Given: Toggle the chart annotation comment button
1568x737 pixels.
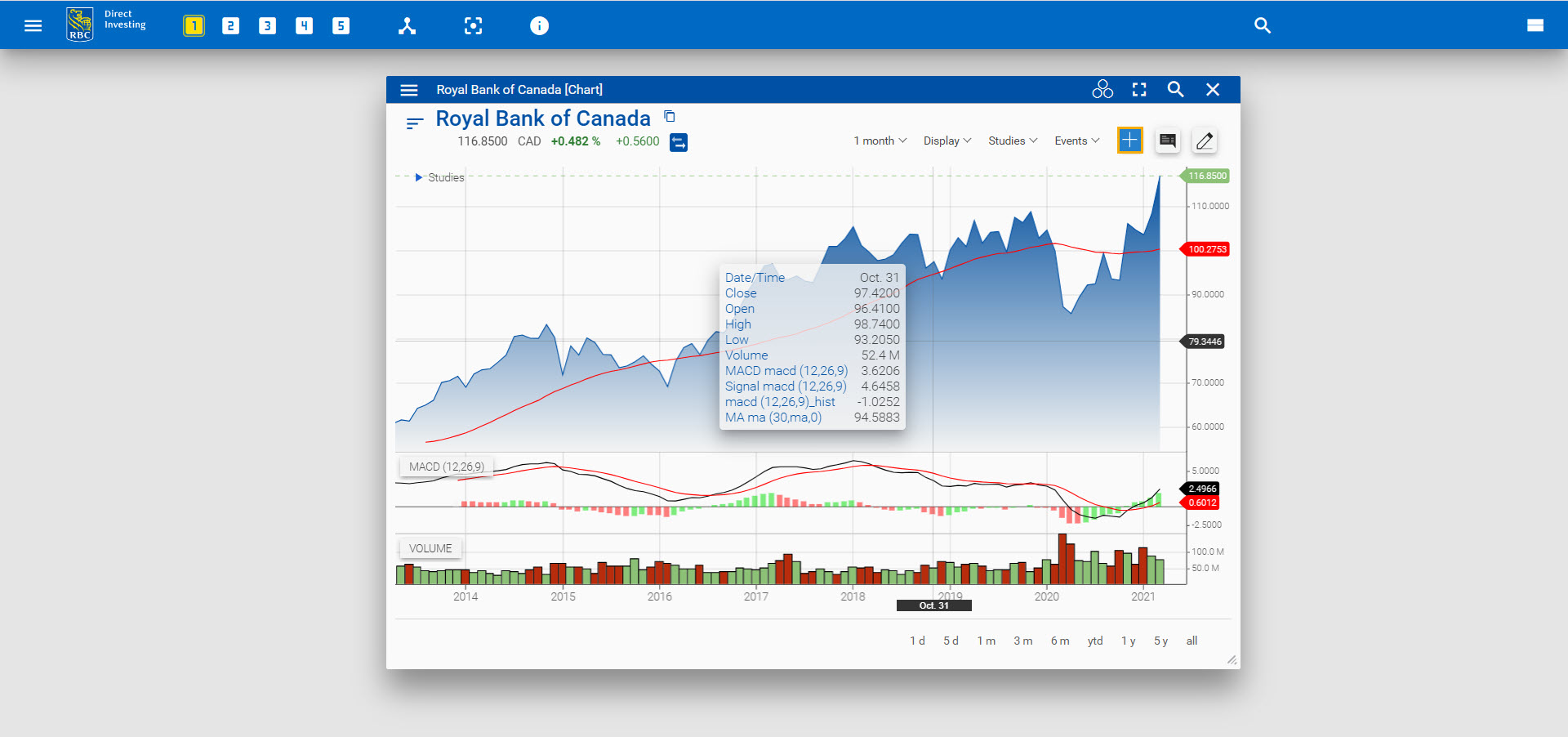Looking at the screenshot, I should tap(1167, 141).
